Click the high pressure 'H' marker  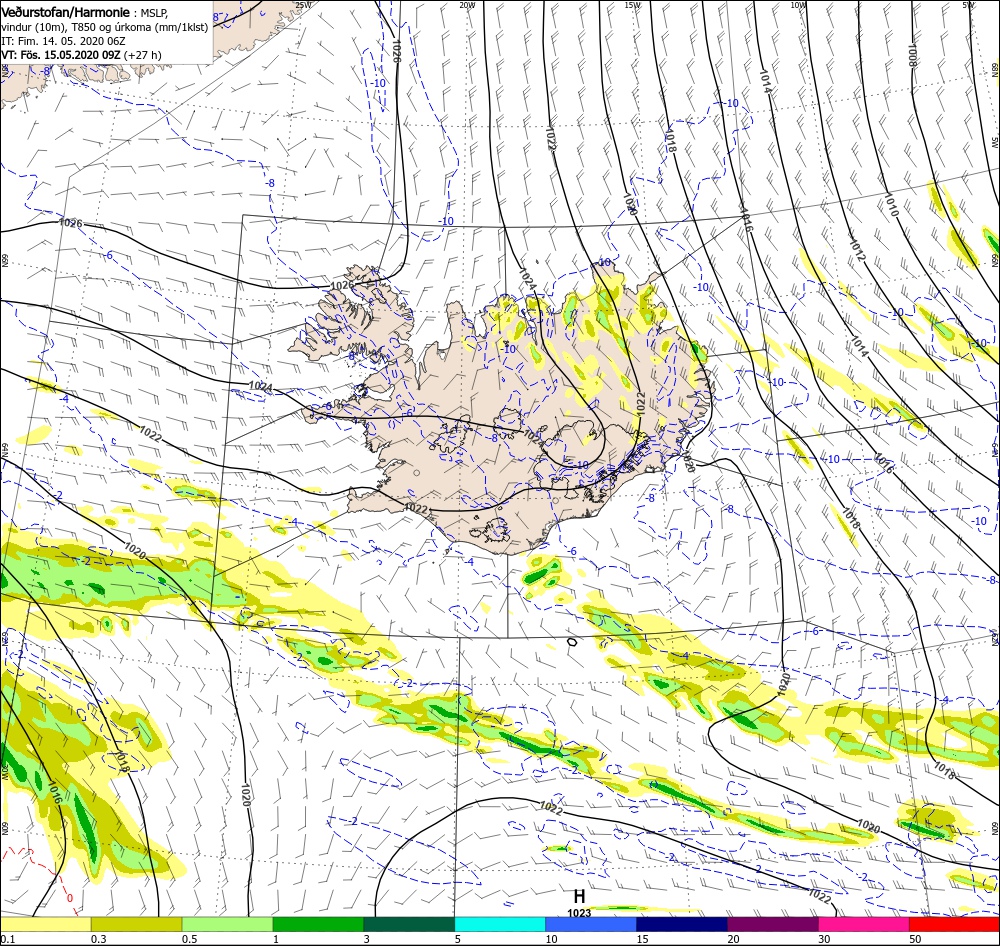coord(579,896)
